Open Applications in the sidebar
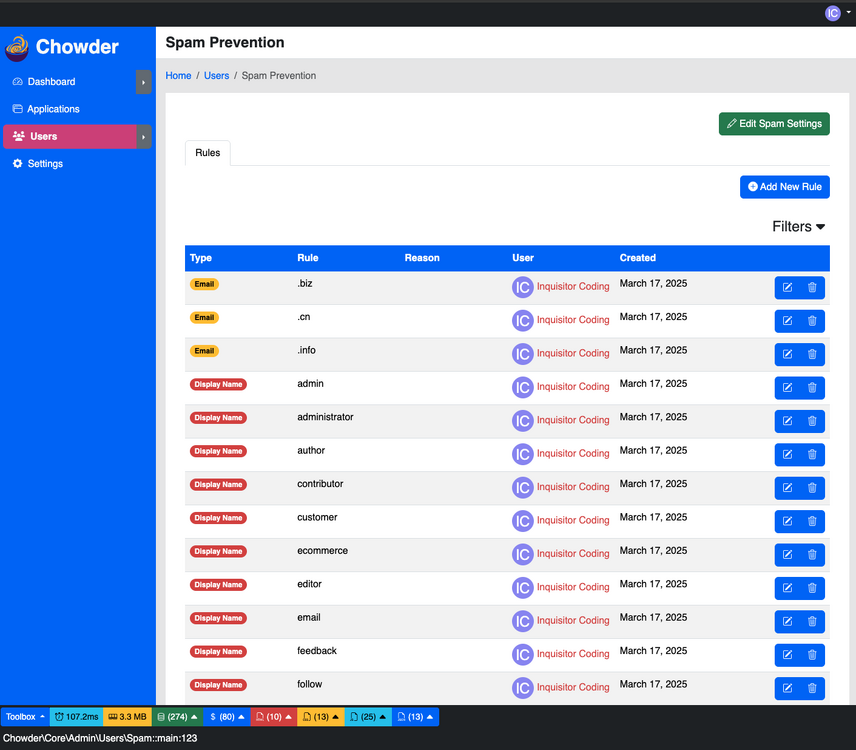 tap(53, 109)
